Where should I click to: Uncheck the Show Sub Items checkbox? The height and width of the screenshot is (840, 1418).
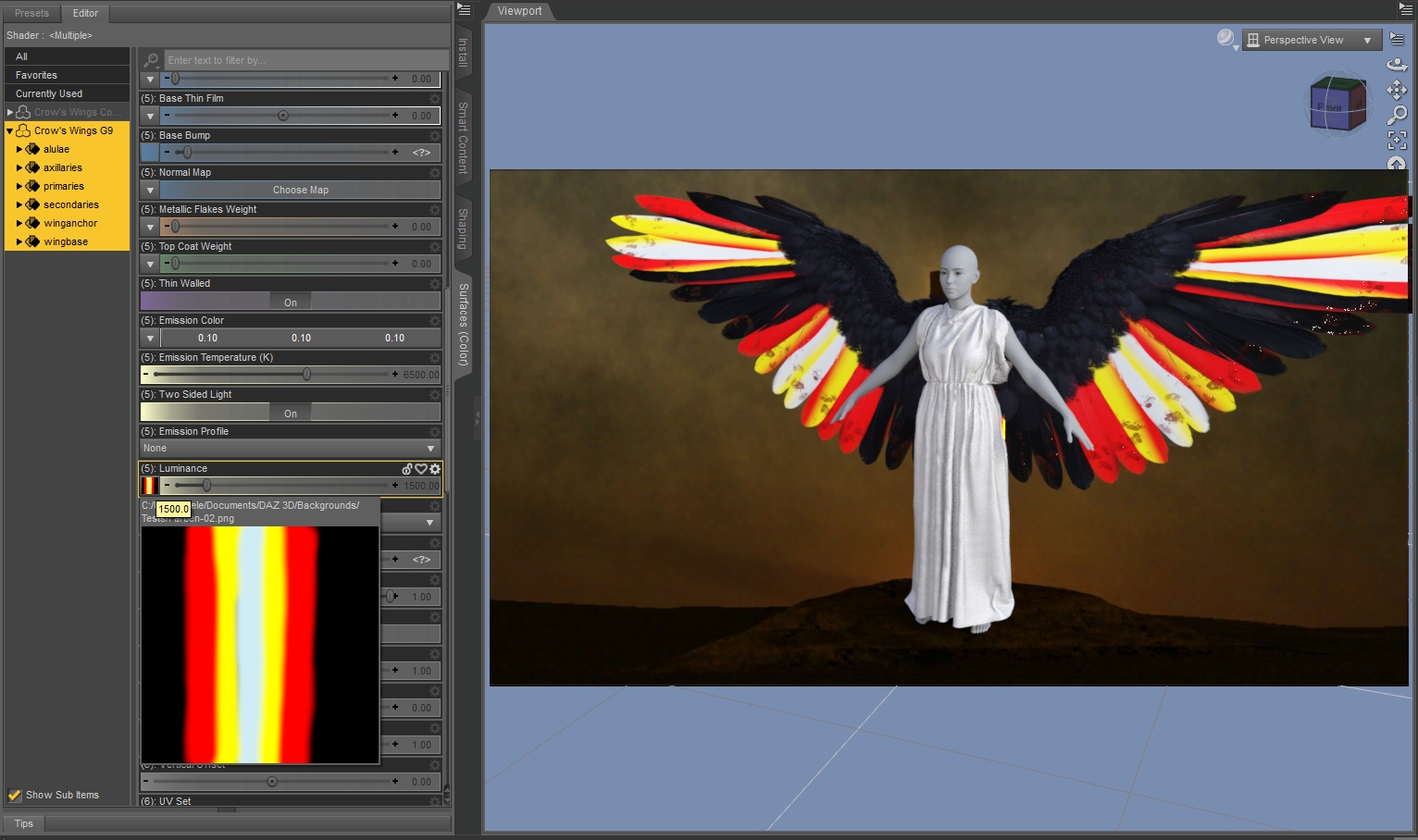point(15,795)
